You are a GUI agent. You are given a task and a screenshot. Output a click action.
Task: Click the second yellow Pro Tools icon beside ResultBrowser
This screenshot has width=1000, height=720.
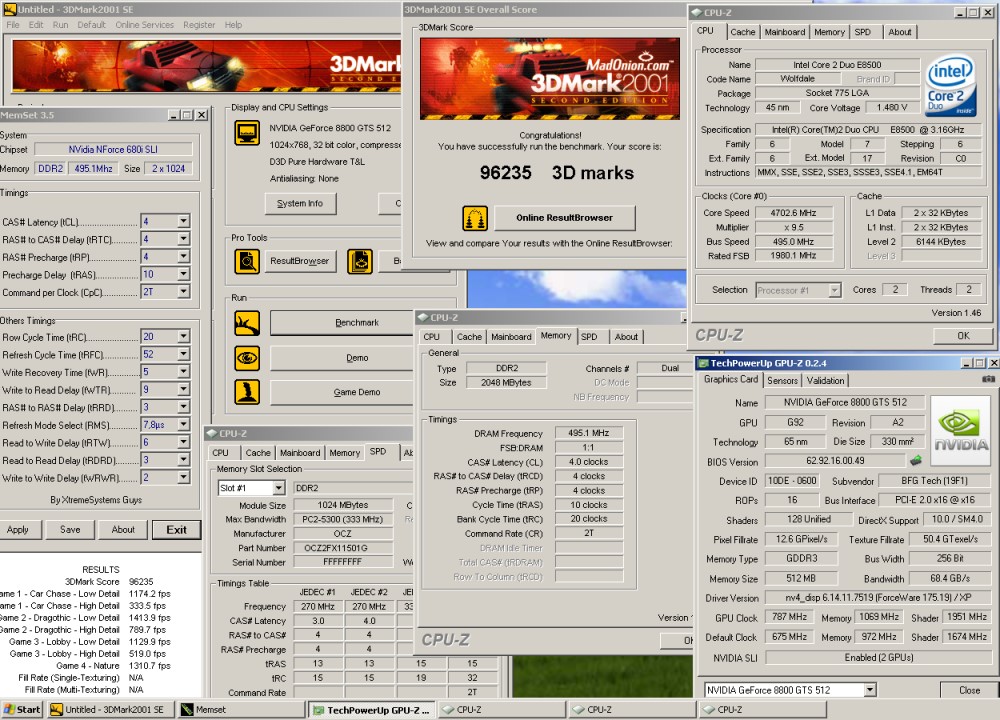point(360,261)
